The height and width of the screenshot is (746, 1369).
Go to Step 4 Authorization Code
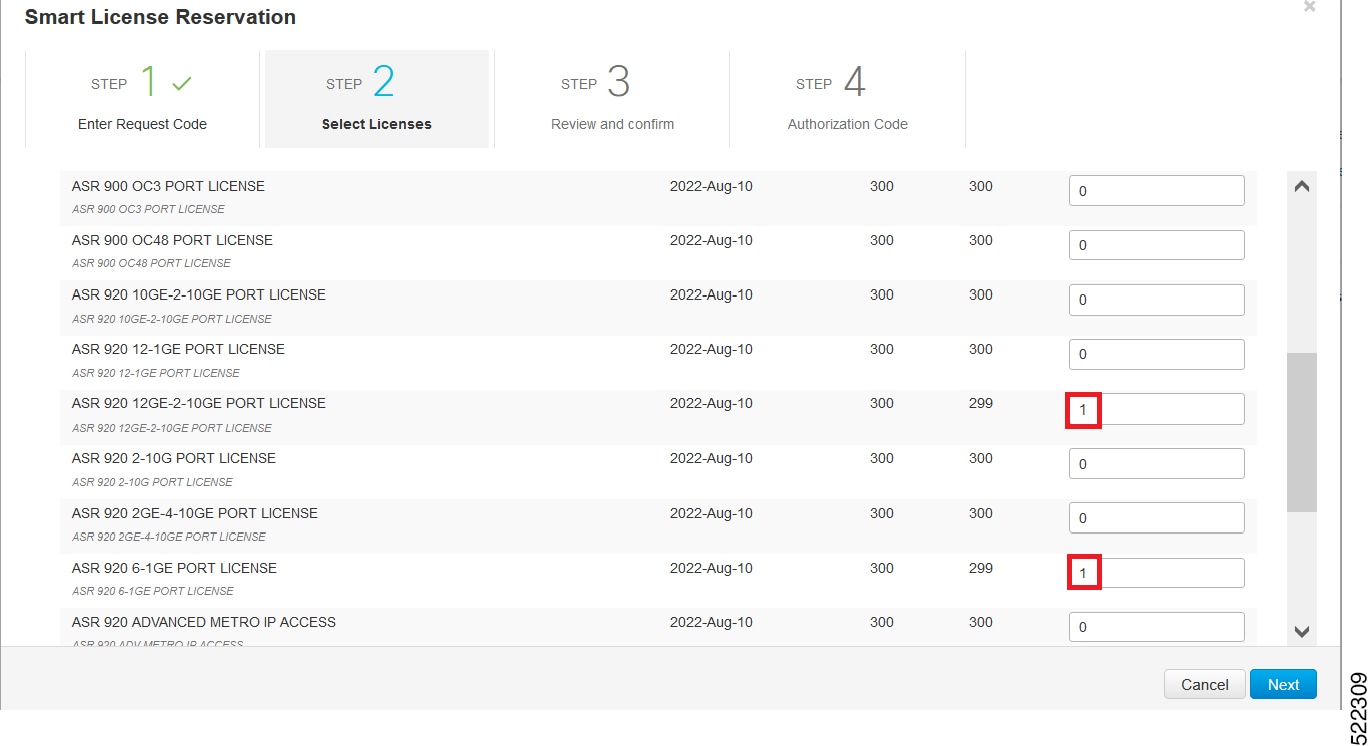(x=847, y=99)
